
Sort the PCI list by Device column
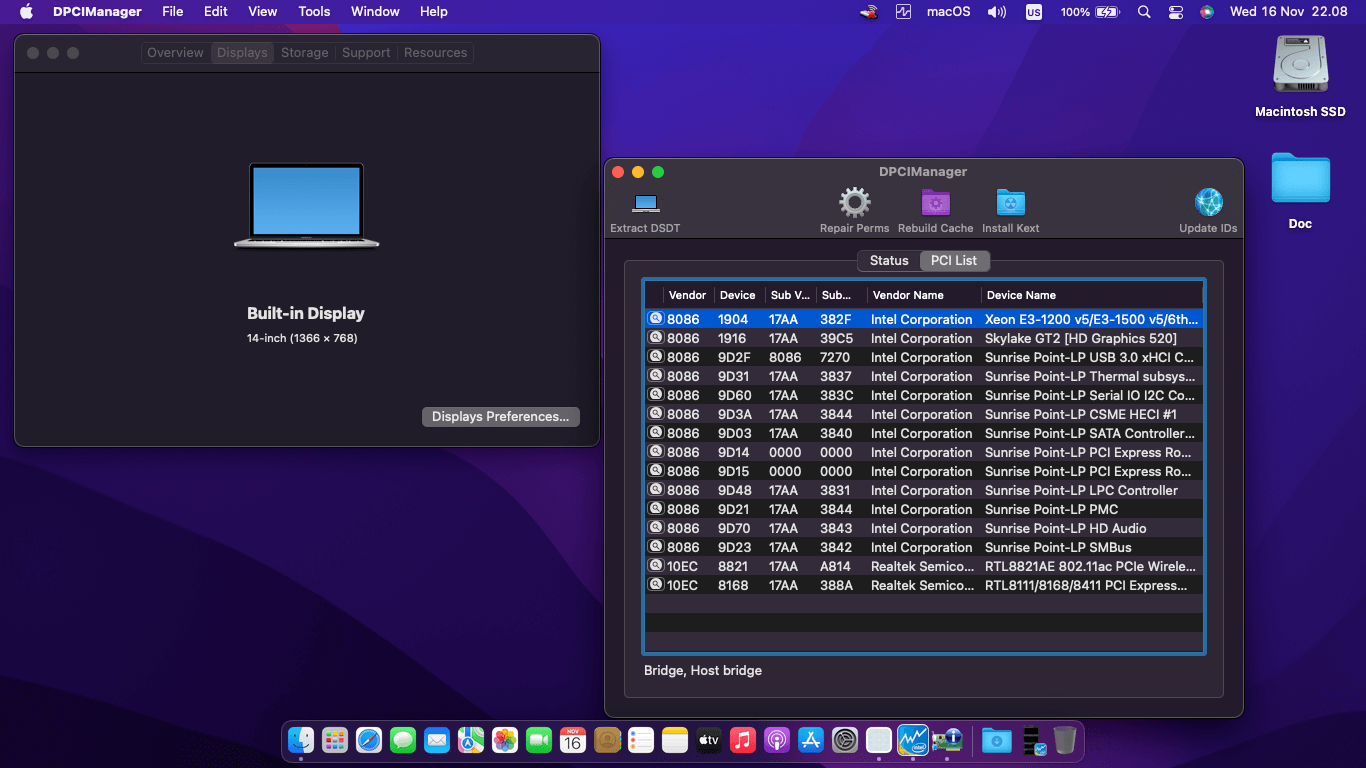tap(738, 295)
